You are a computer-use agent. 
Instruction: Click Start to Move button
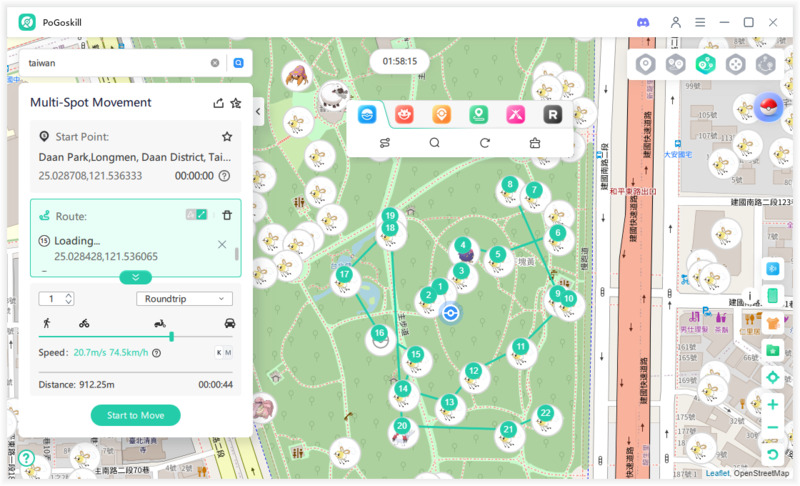coord(136,415)
